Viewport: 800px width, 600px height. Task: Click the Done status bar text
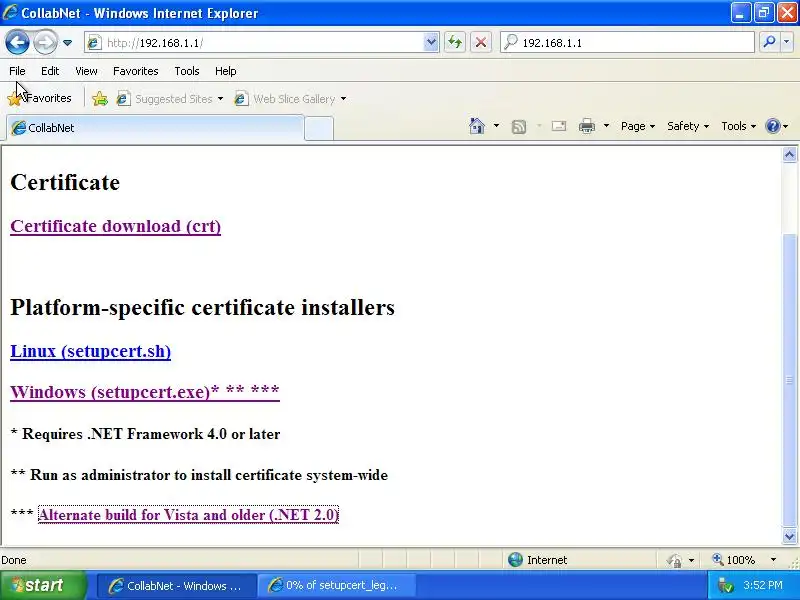(14, 560)
